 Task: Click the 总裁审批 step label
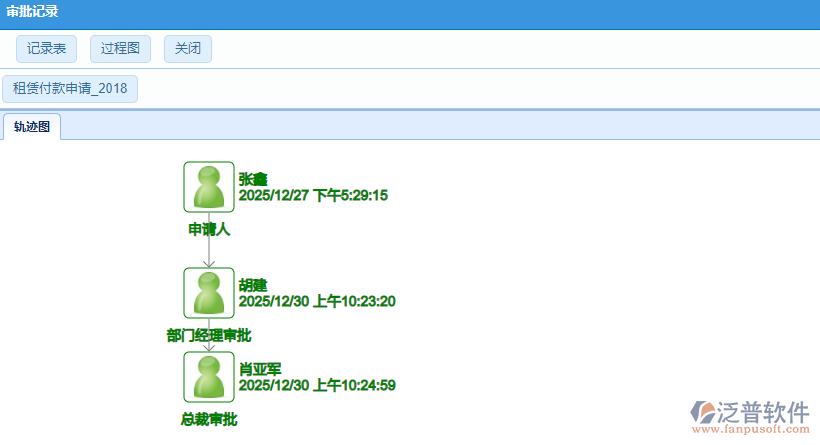click(209, 420)
